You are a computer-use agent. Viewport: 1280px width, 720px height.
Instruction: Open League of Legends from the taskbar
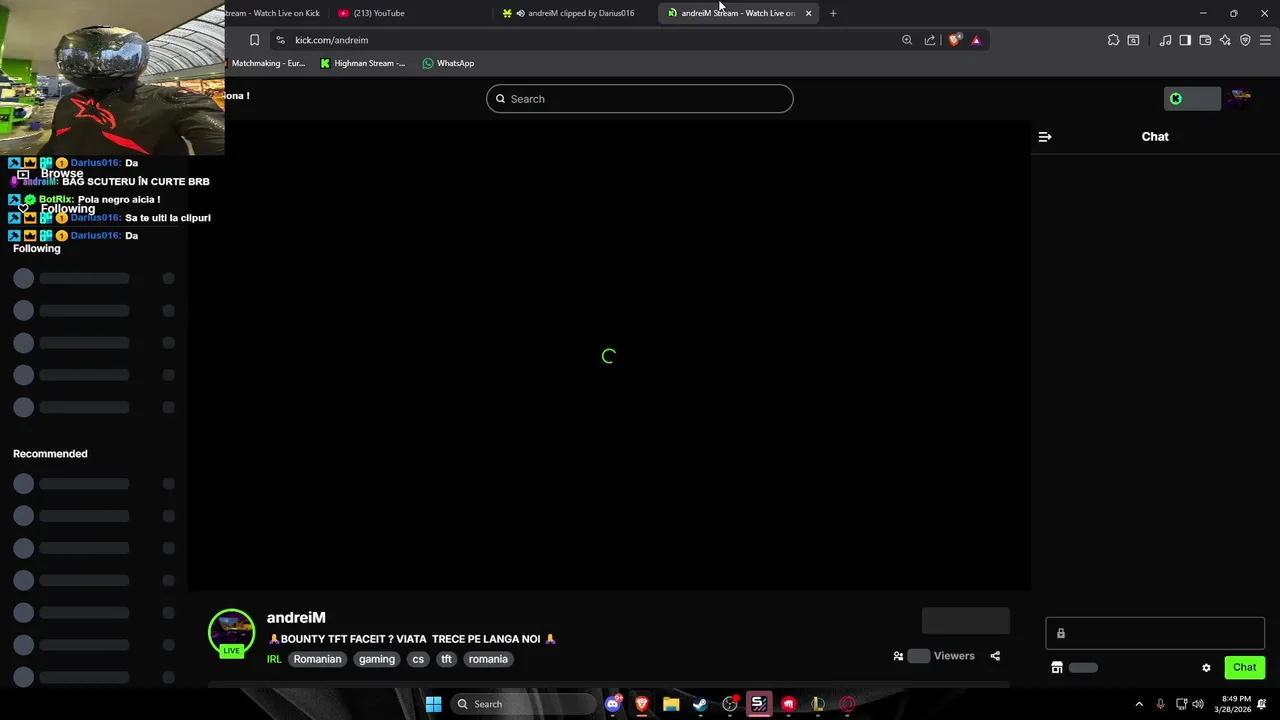point(818,704)
